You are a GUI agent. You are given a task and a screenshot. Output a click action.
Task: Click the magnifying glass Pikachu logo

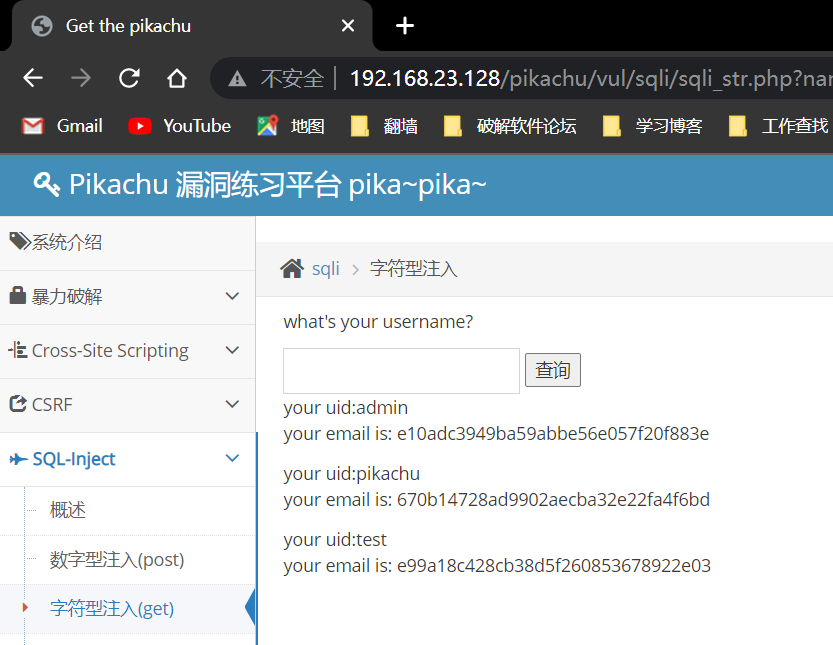coord(42,185)
